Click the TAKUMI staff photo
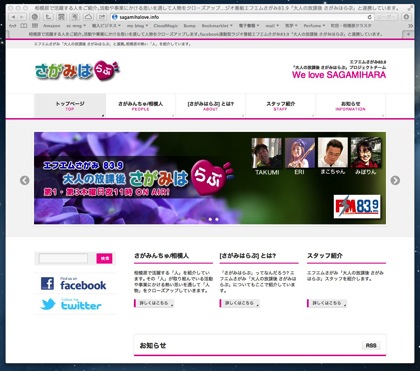Screen dimensions: 420x371 pyautogui.click(x=267, y=153)
